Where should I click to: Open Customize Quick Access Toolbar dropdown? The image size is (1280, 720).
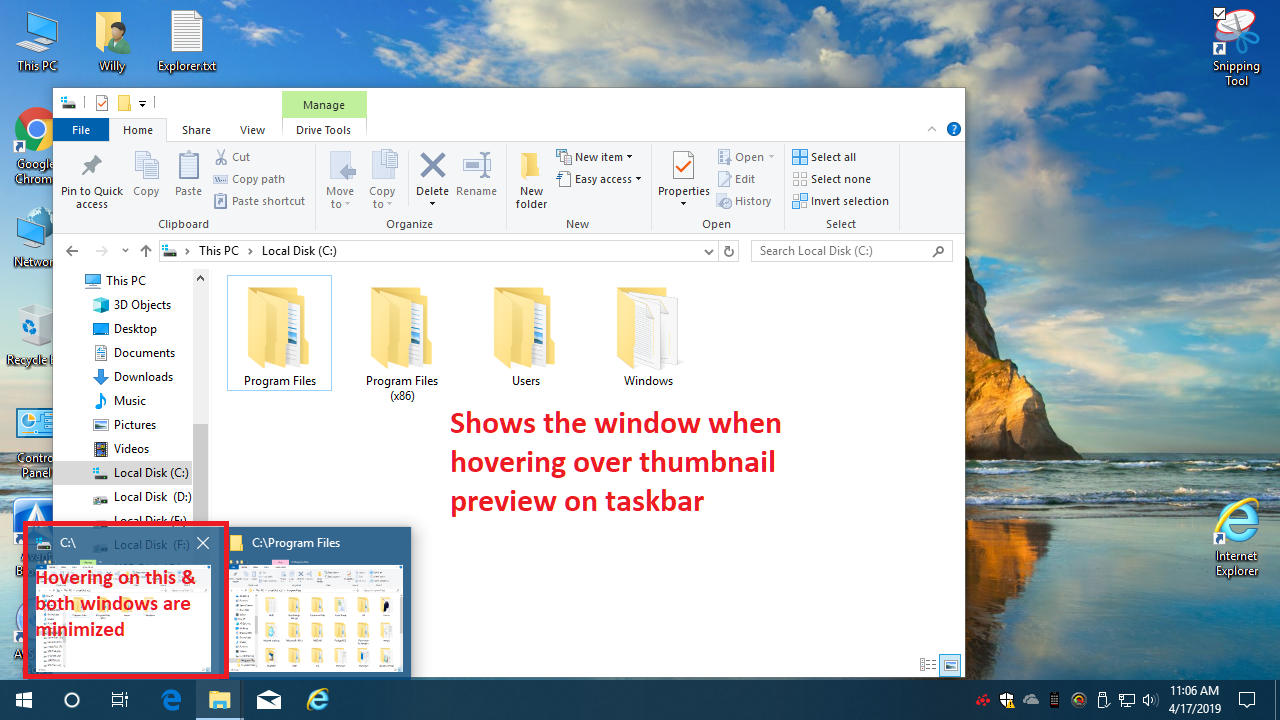pos(143,103)
